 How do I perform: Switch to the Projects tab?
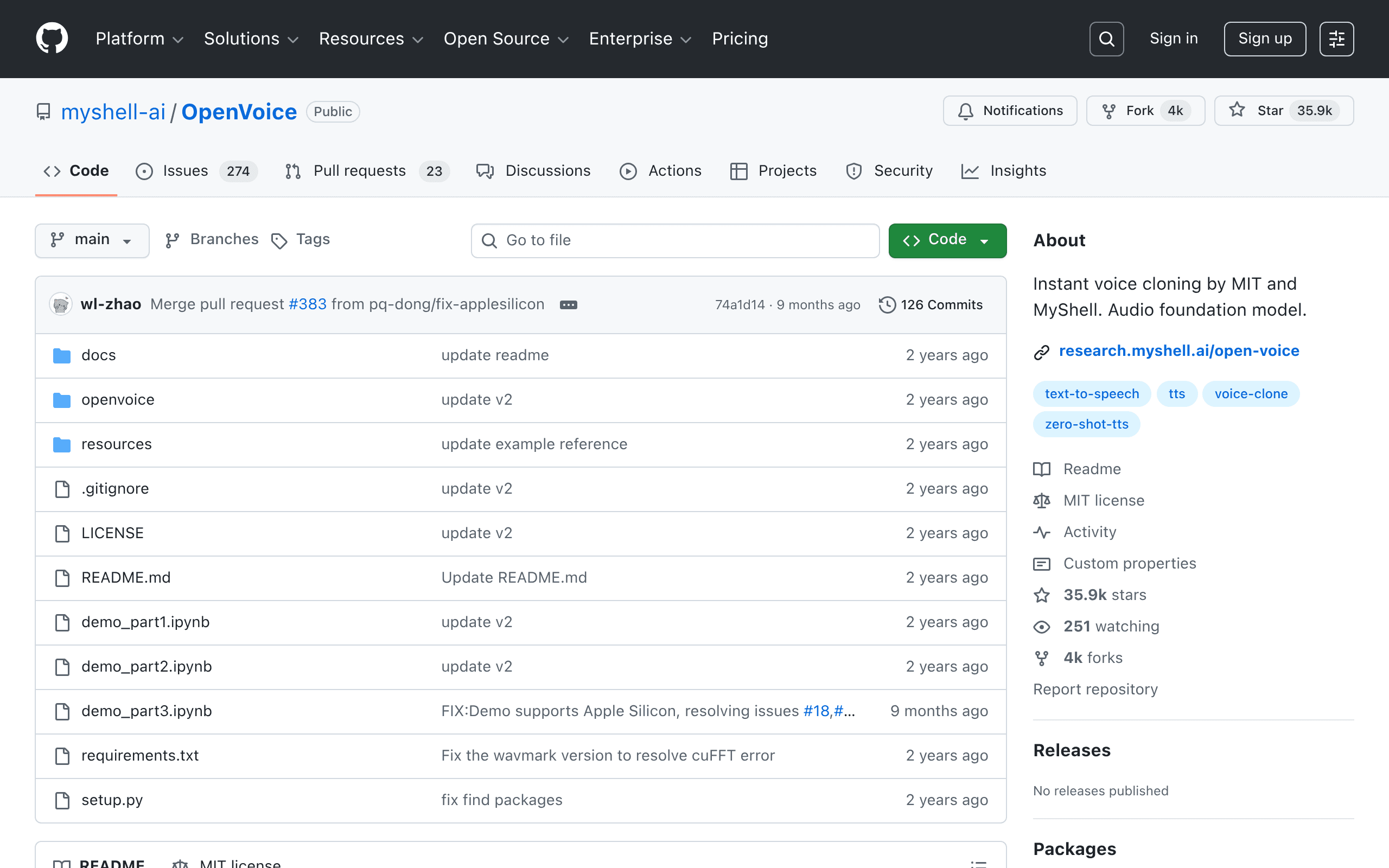click(773, 170)
